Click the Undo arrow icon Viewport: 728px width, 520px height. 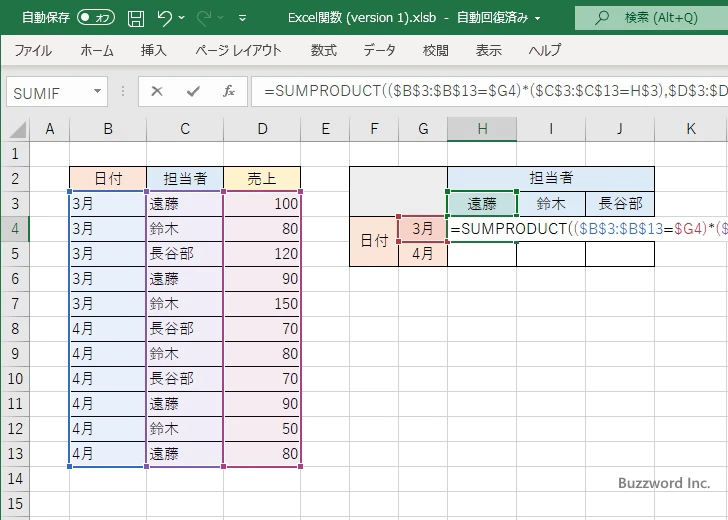pyautogui.click(x=165, y=18)
